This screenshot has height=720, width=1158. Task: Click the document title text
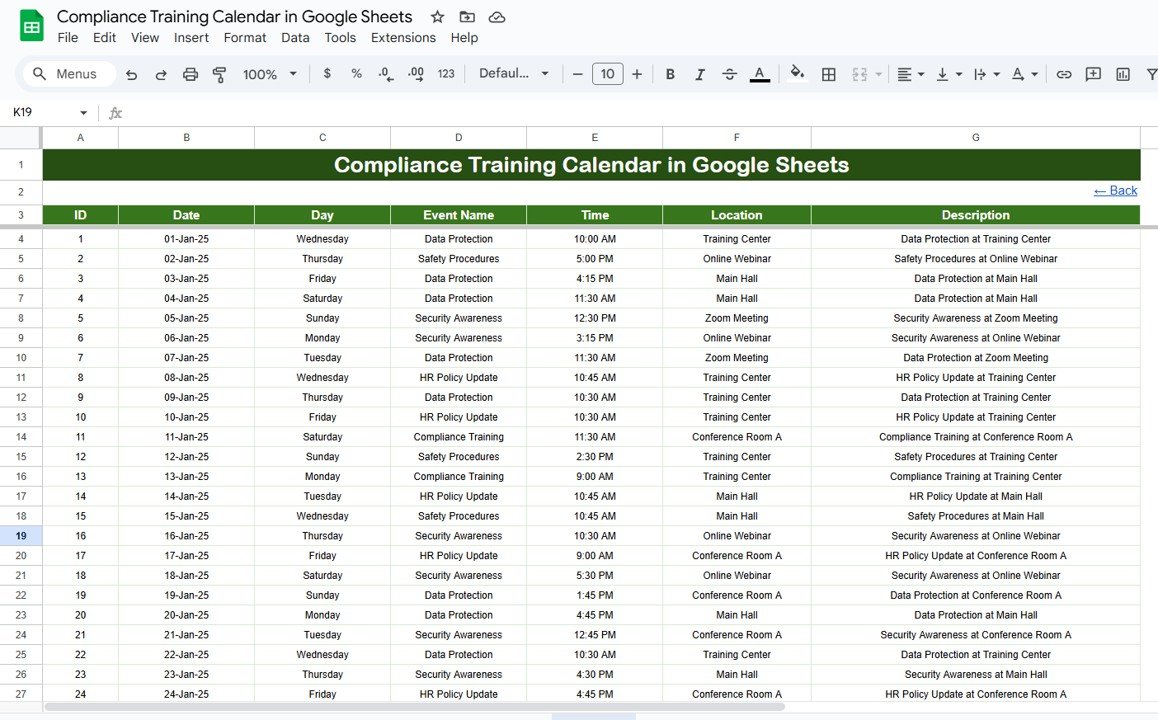(x=234, y=17)
